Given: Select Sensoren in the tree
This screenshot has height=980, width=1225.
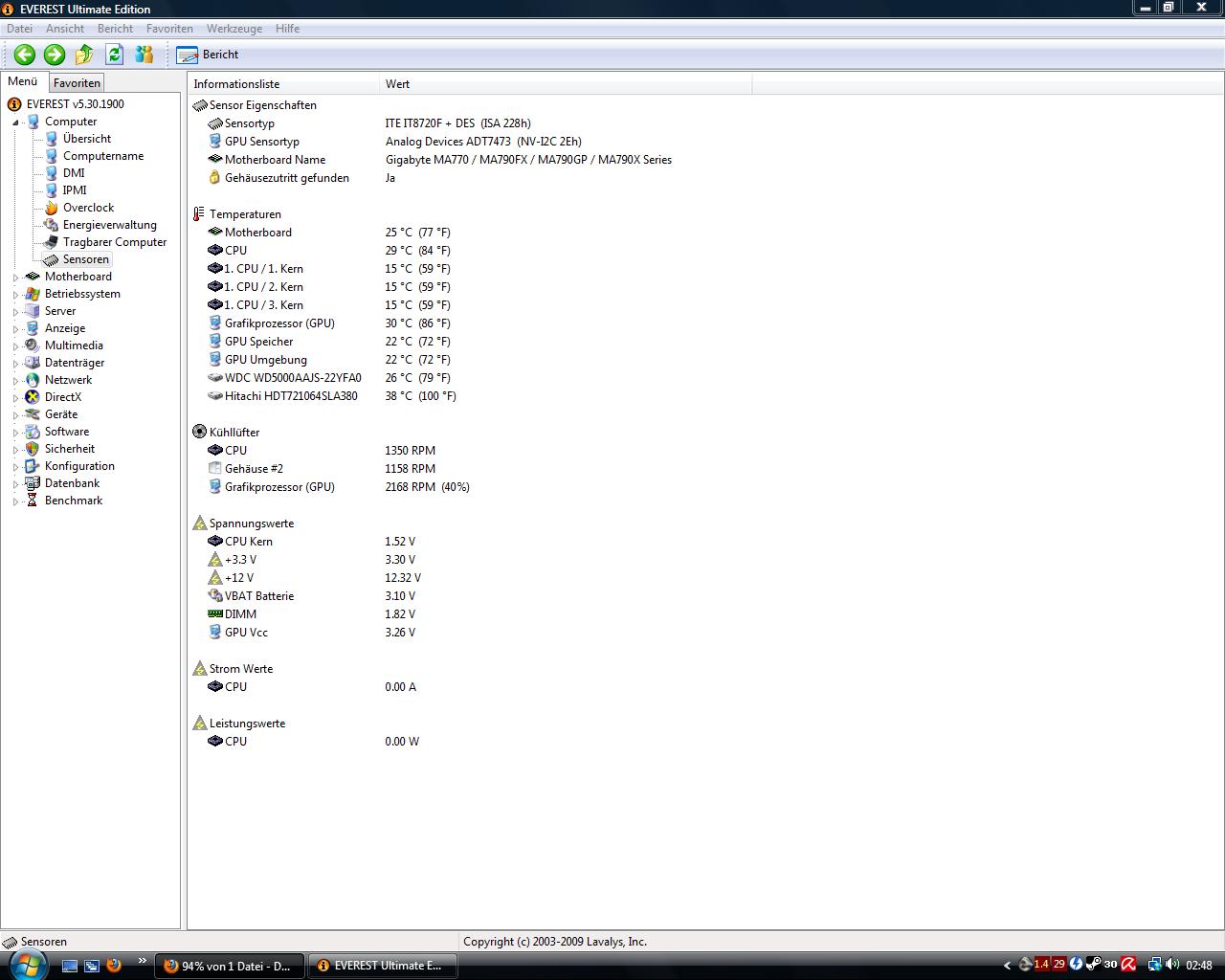Looking at the screenshot, I should tap(86, 259).
